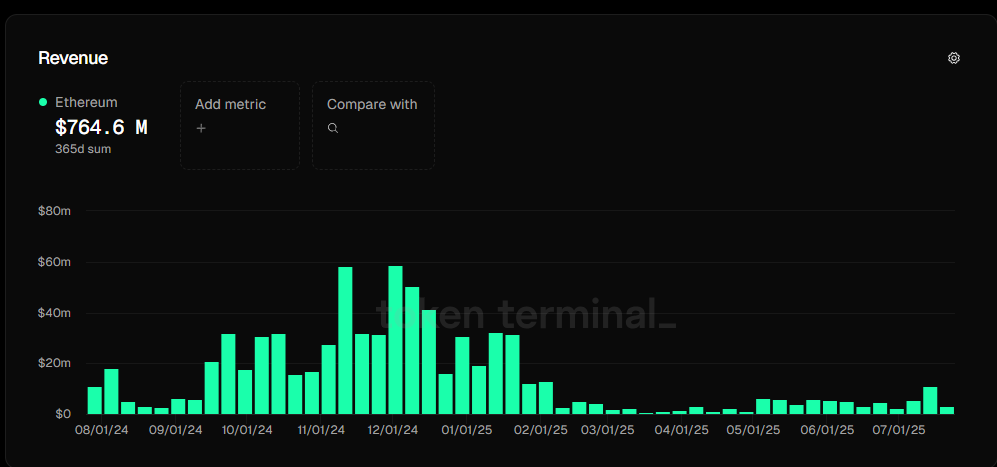Click the 04/01/25 x-axis date
Viewport: 997px width, 467px height.
tap(682, 430)
